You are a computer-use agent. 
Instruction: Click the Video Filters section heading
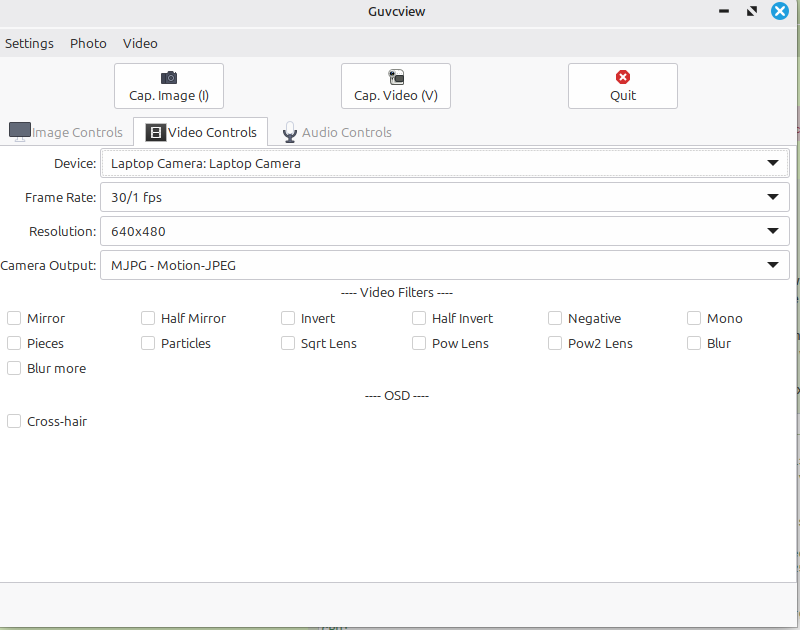click(396, 292)
